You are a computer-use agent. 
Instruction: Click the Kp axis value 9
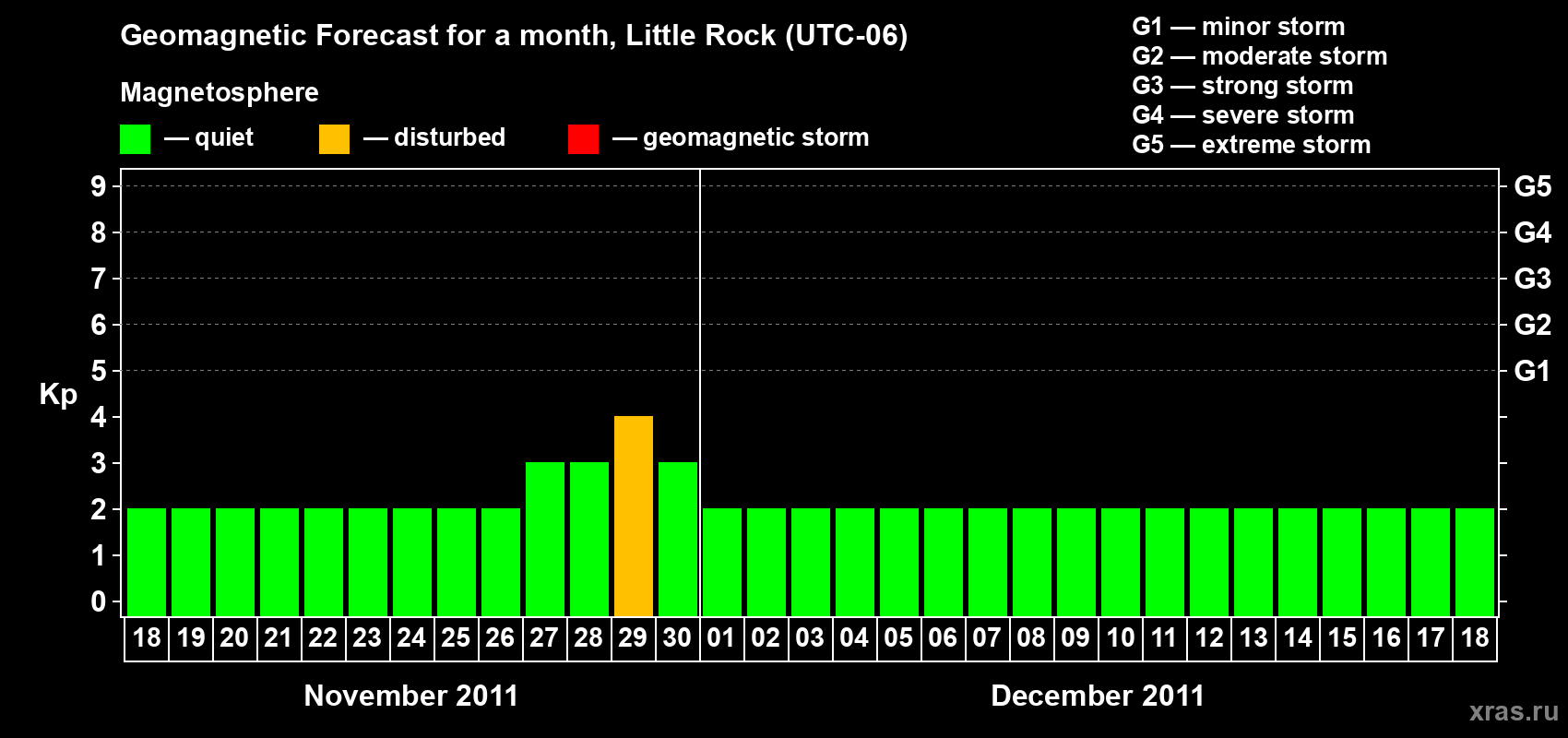click(99, 186)
